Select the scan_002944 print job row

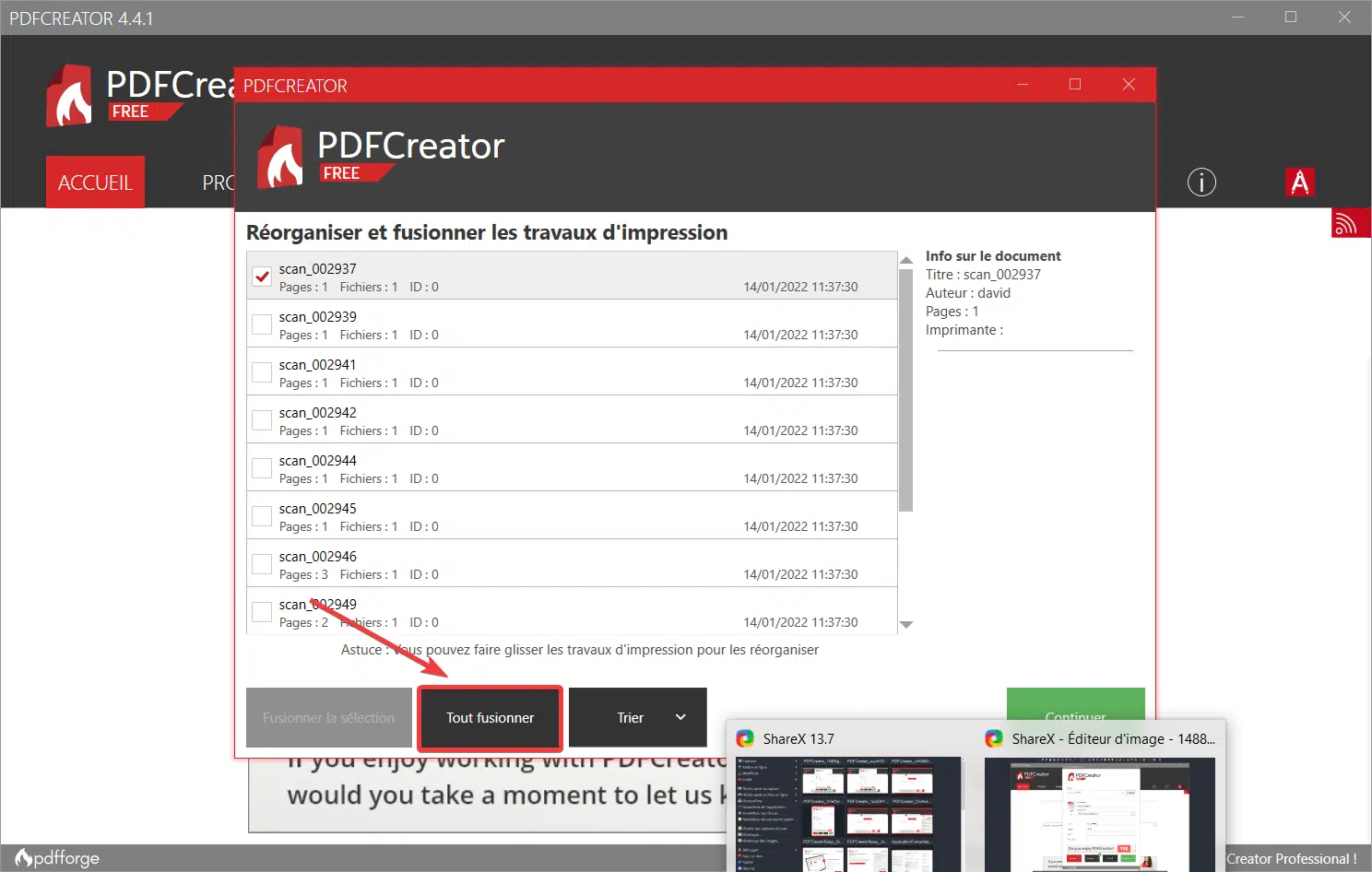click(x=572, y=467)
